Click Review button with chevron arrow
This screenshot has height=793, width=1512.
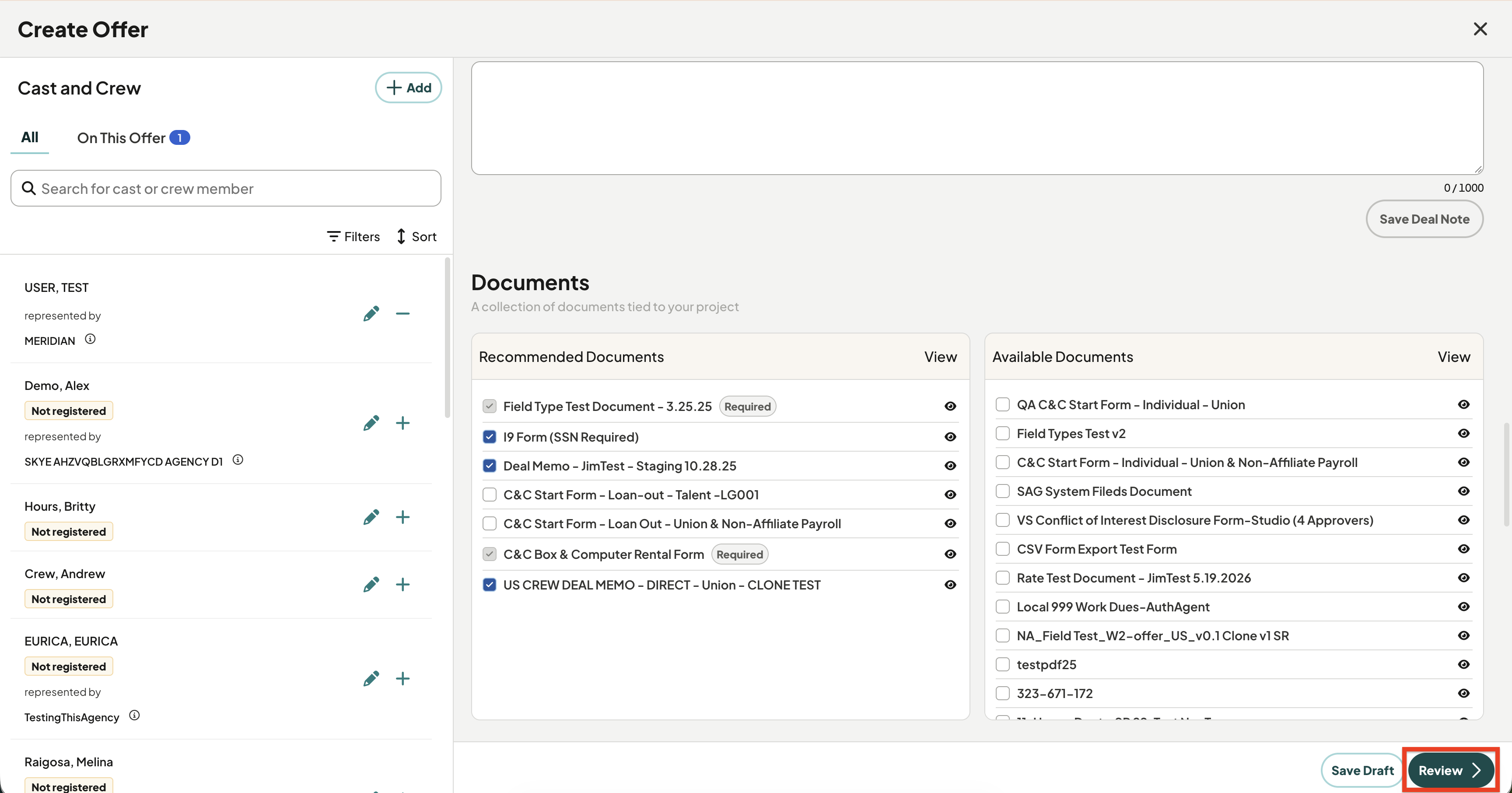point(1450,771)
